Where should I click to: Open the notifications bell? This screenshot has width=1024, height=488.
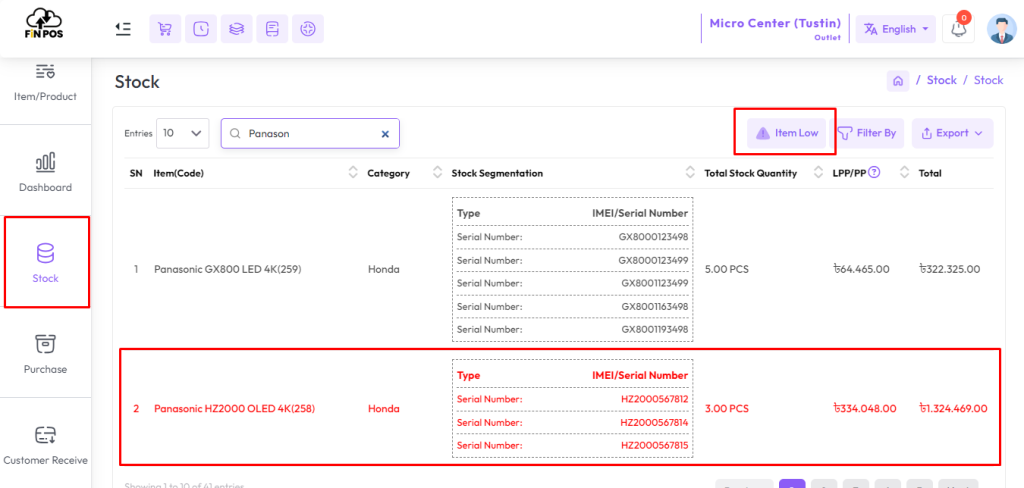pos(958,29)
